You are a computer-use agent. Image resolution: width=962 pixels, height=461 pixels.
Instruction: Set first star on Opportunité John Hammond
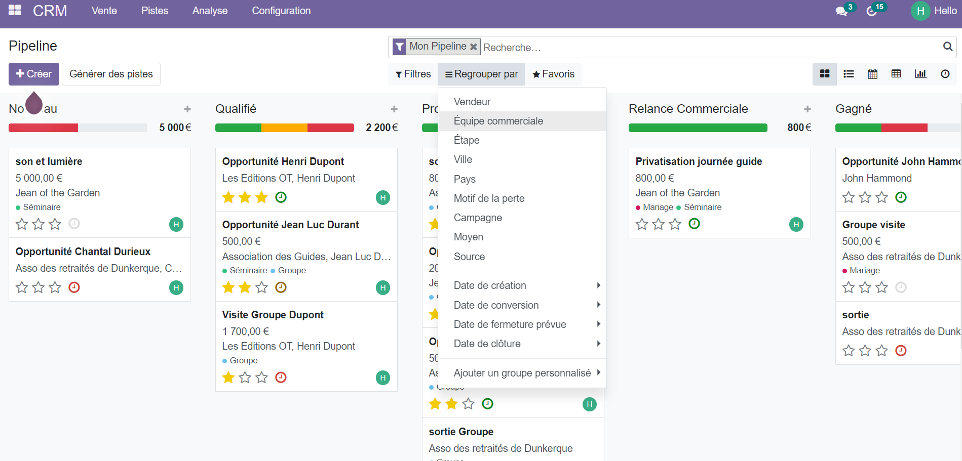848,197
